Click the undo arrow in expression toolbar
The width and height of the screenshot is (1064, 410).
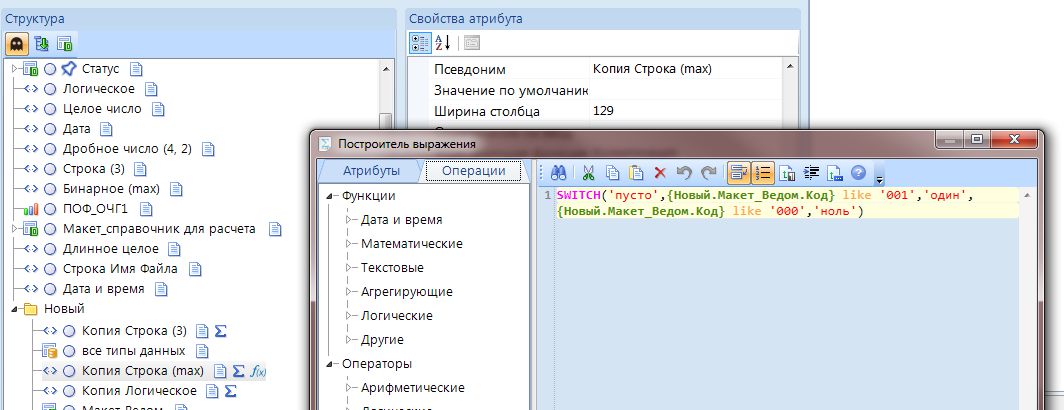tap(683, 171)
